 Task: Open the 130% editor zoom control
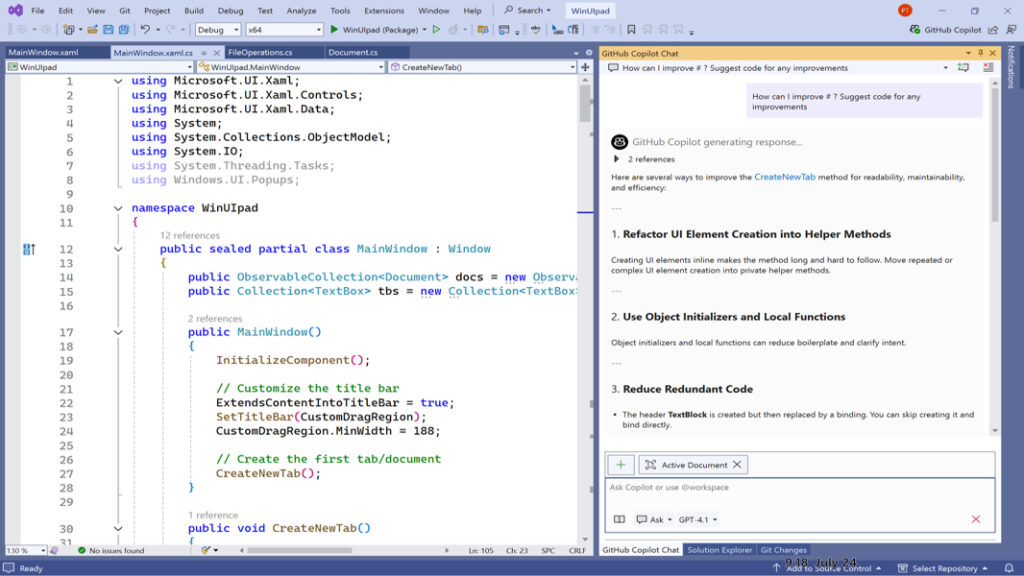click(x=22, y=549)
